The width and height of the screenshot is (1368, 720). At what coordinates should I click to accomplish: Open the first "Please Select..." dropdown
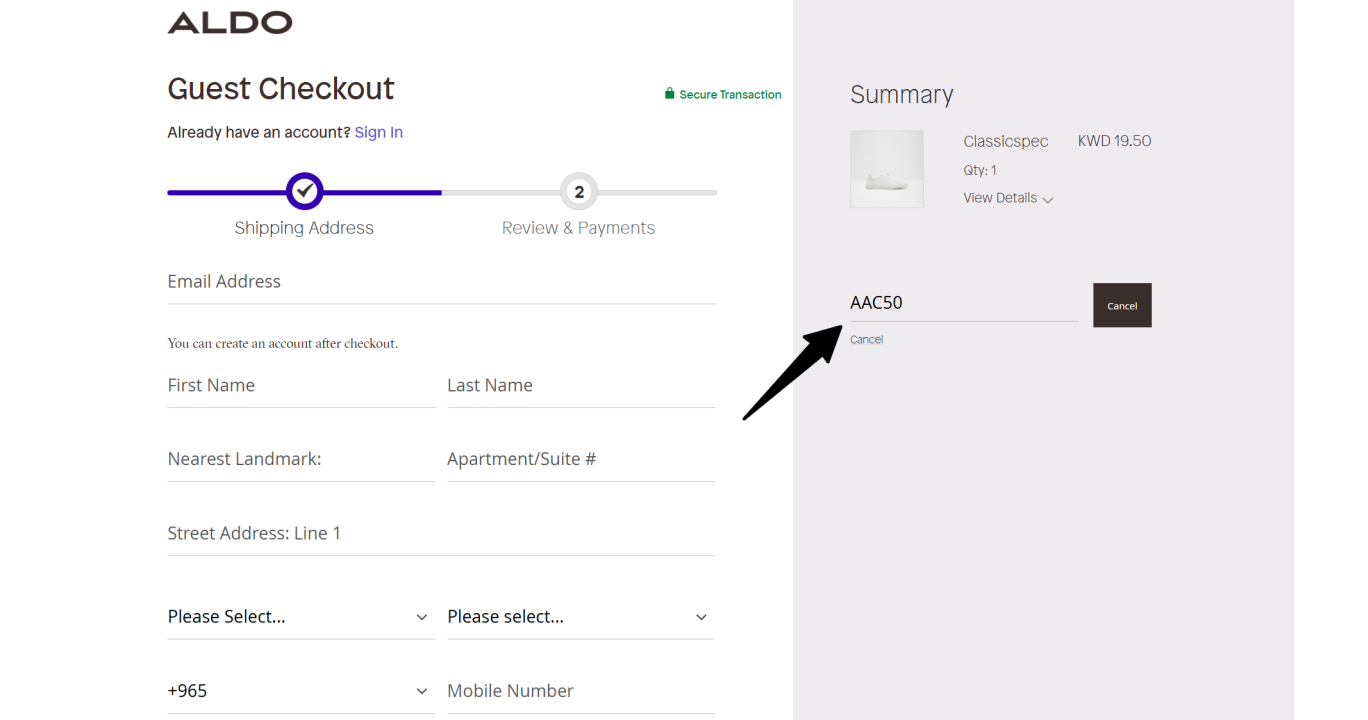click(x=301, y=617)
